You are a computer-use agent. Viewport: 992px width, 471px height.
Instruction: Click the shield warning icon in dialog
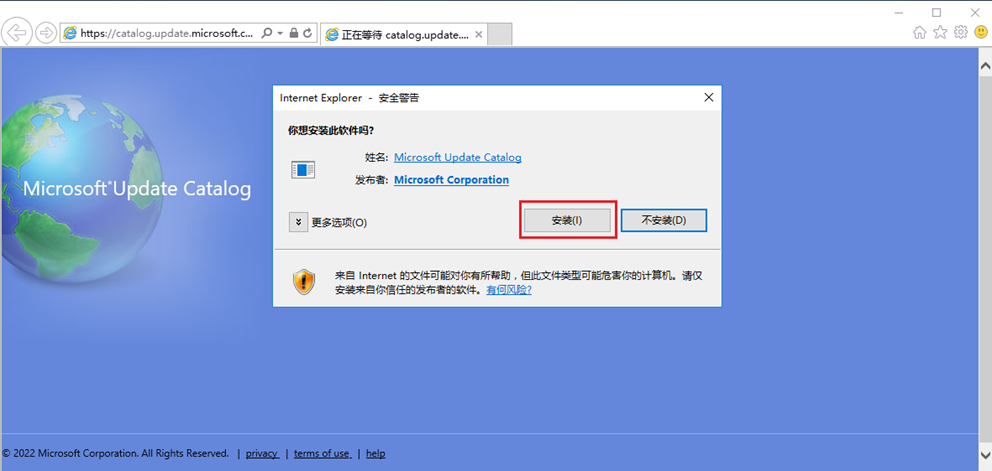click(304, 282)
